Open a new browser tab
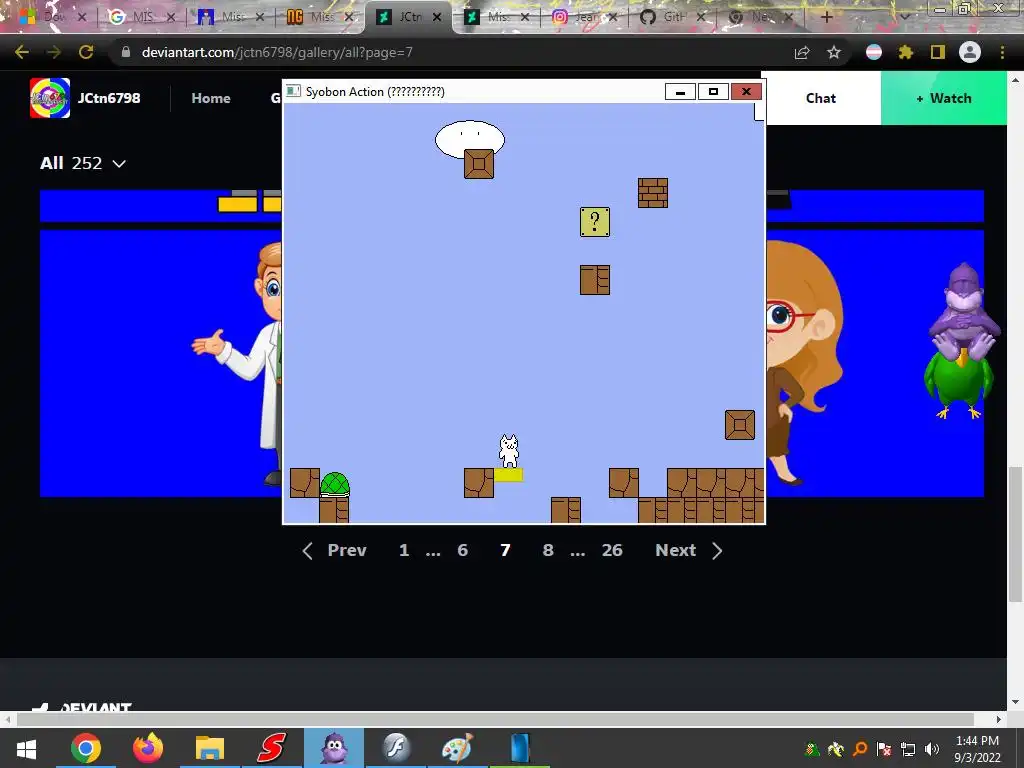Image resolution: width=1024 pixels, height=768 pixels. click(x=826, y=17)
